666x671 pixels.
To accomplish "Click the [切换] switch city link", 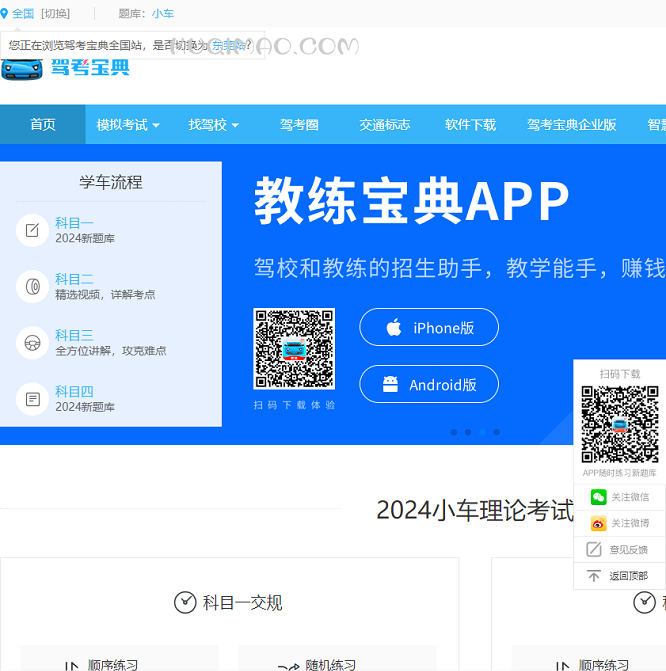I will pos(55,14).
